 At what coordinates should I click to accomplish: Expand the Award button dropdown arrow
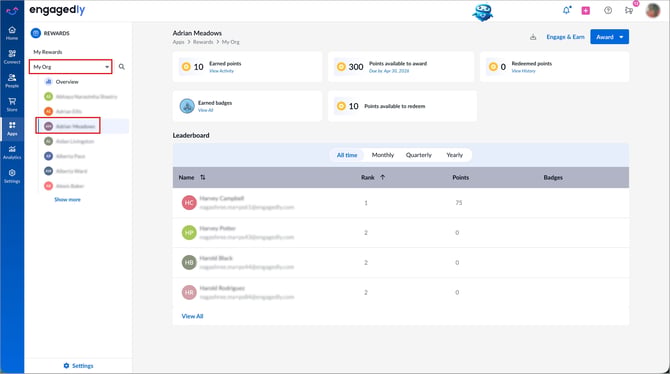[621, 37]
